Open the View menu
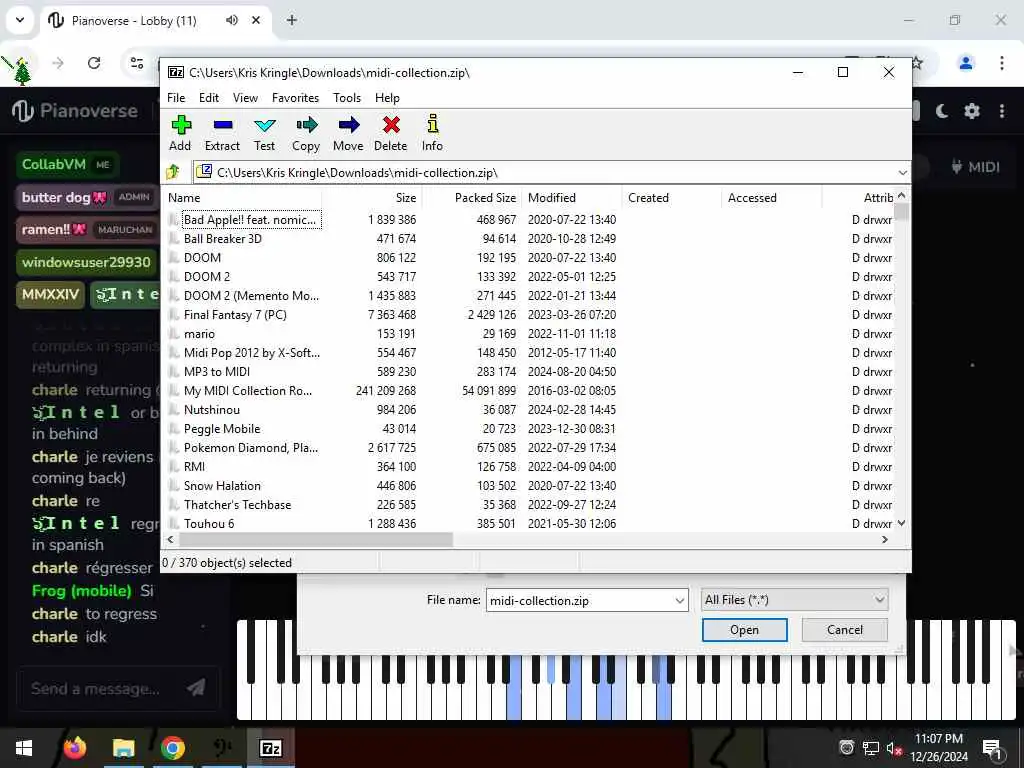 (245, 98)
